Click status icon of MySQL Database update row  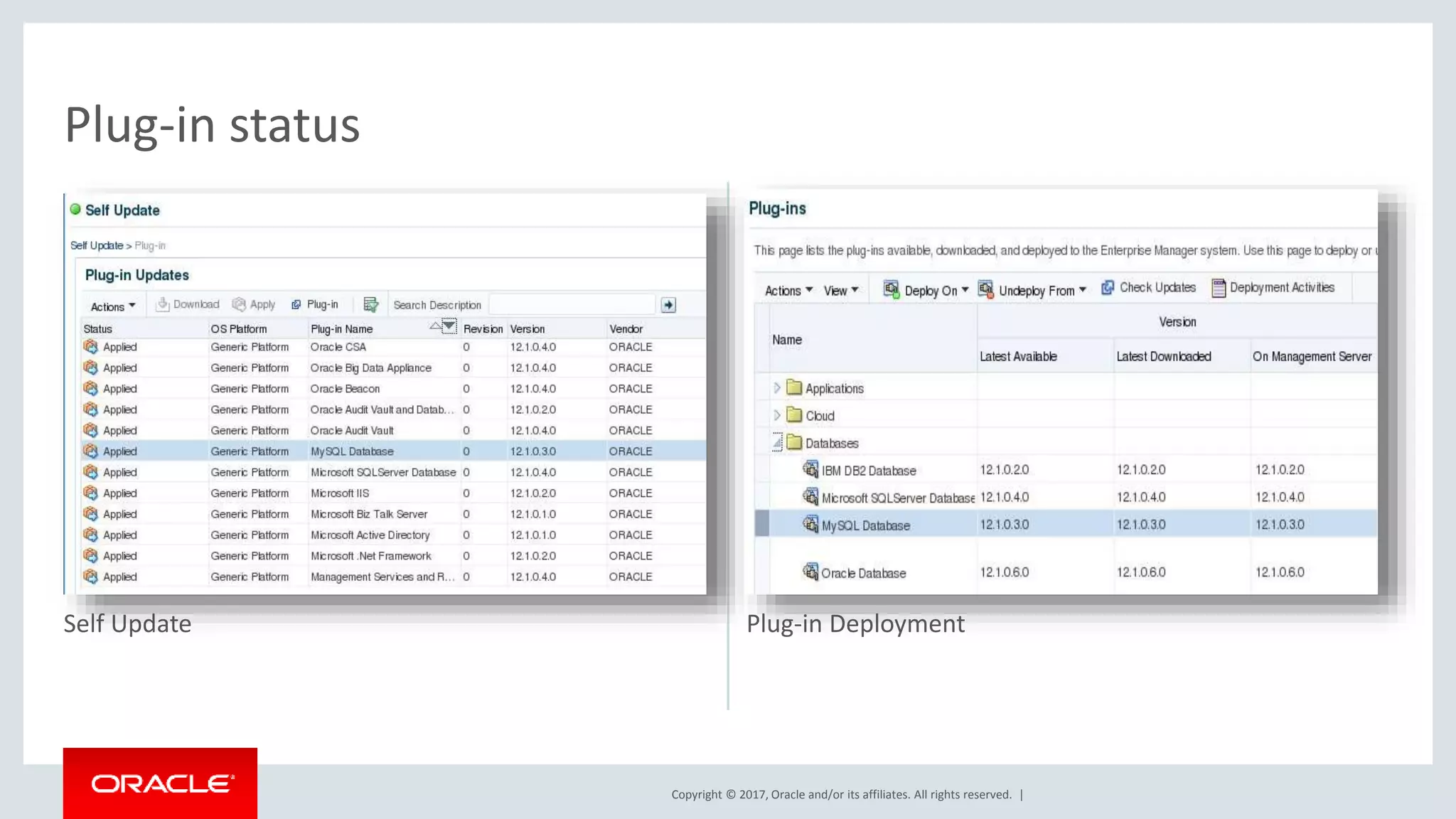(90, 451)
